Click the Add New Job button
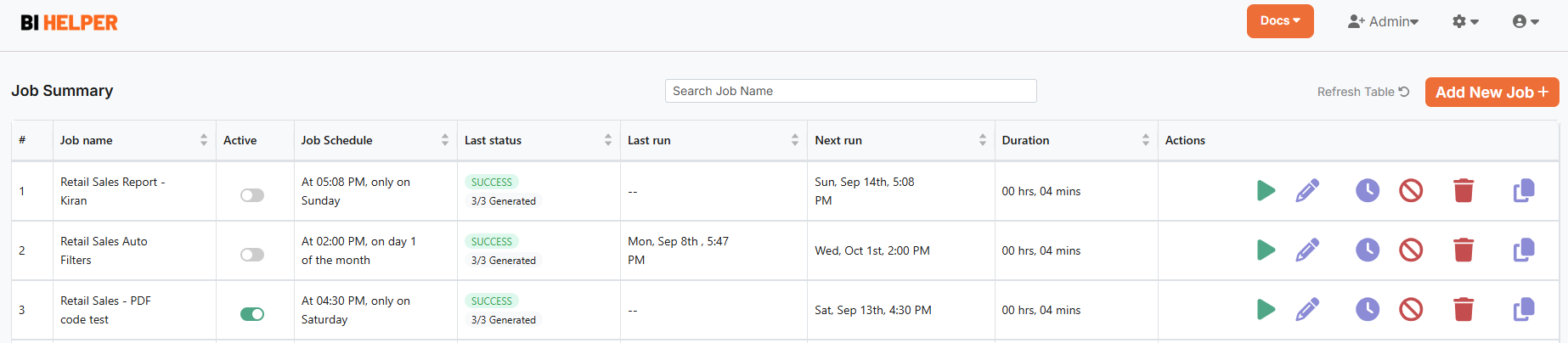Viewport: 1568px width, 343px height. click(1492, 93)
